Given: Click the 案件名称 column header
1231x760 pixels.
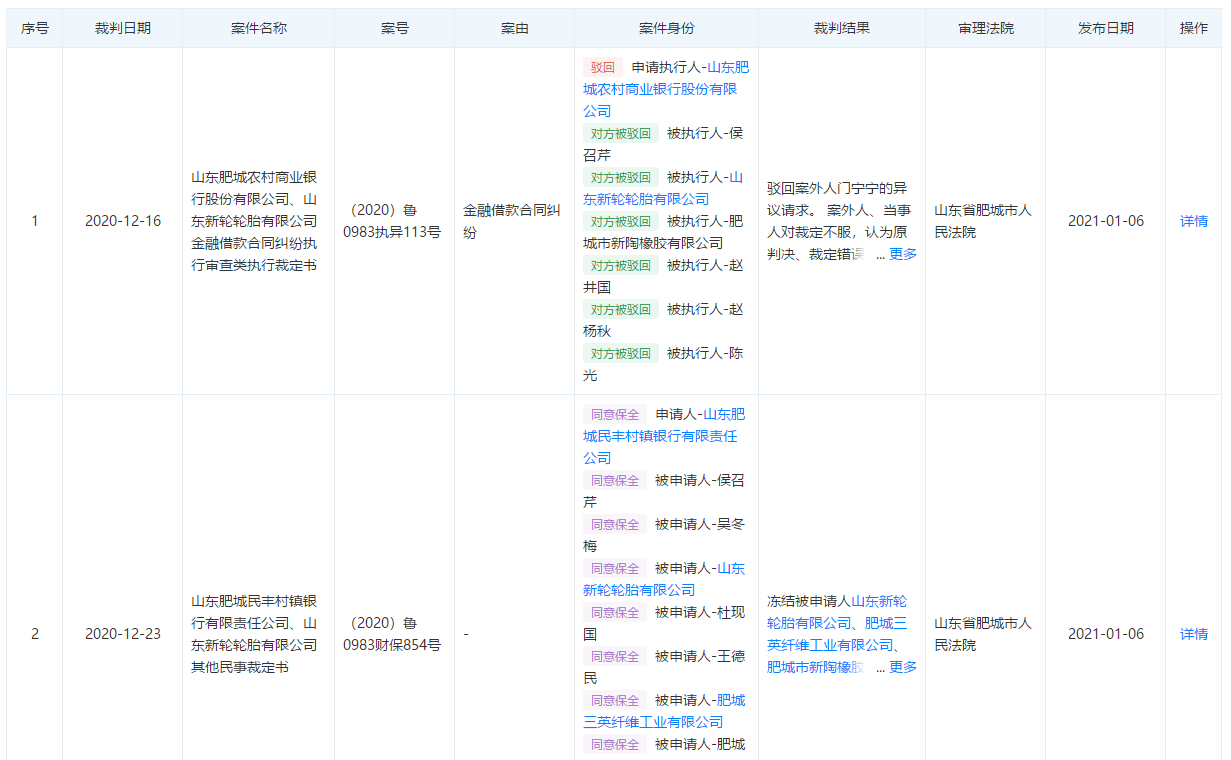Looking at the screenshot, I should [259, 28].
